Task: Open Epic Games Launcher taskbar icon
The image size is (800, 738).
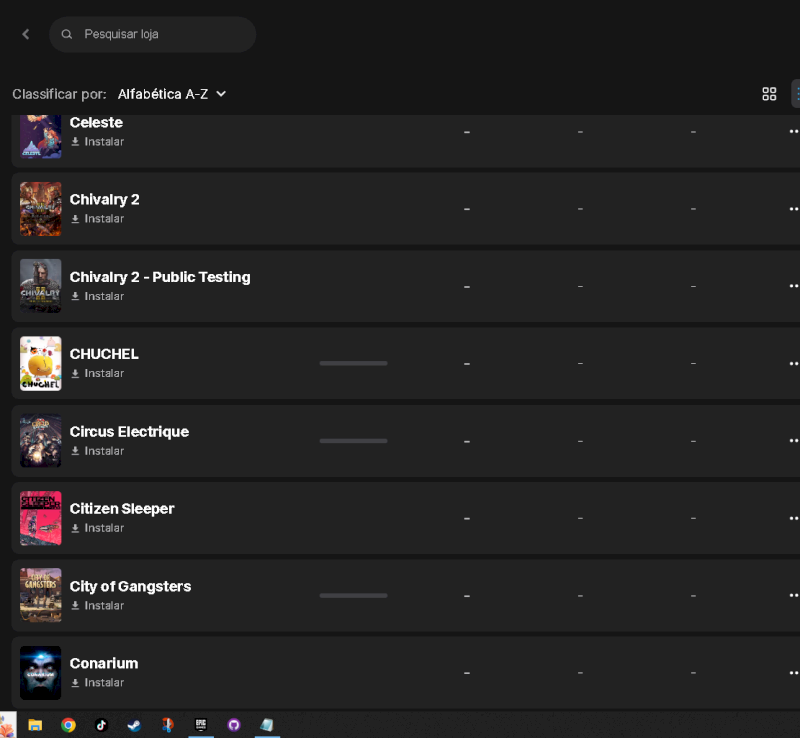Action: (201, 725)
